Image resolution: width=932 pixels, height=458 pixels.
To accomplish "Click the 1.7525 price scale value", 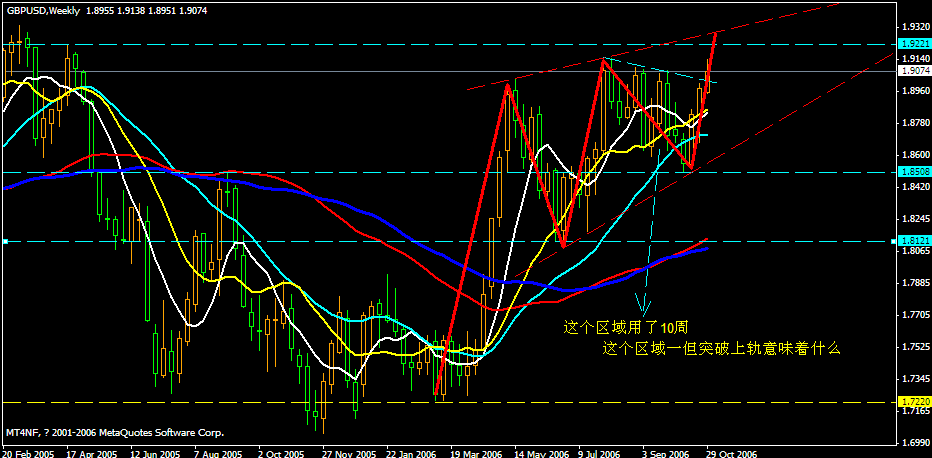I will coord(914,348).
